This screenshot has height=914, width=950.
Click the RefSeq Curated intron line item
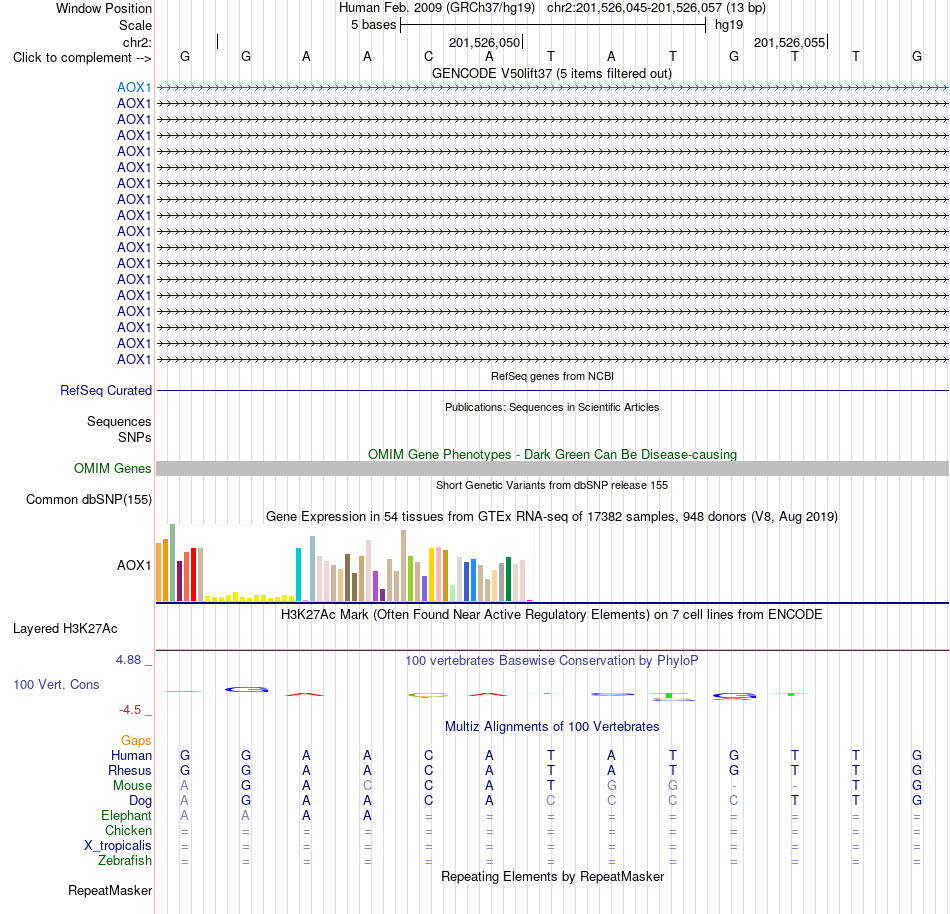click(x=552, y=391)
